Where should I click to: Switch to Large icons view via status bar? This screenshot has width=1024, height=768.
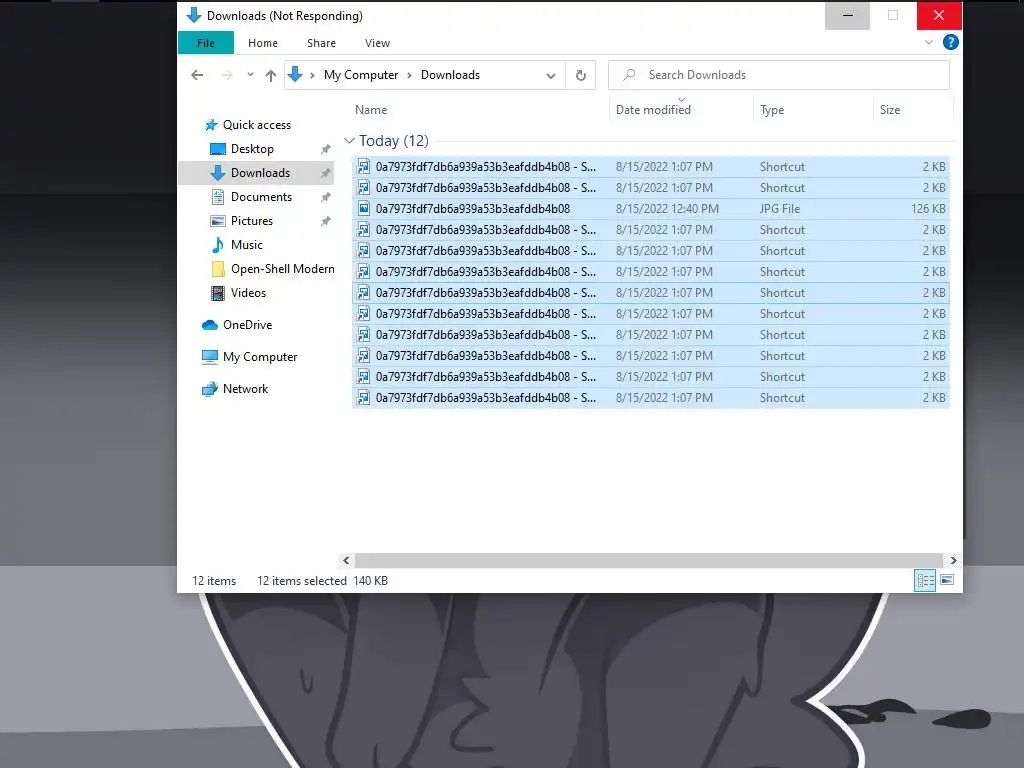tap(947, 580)
